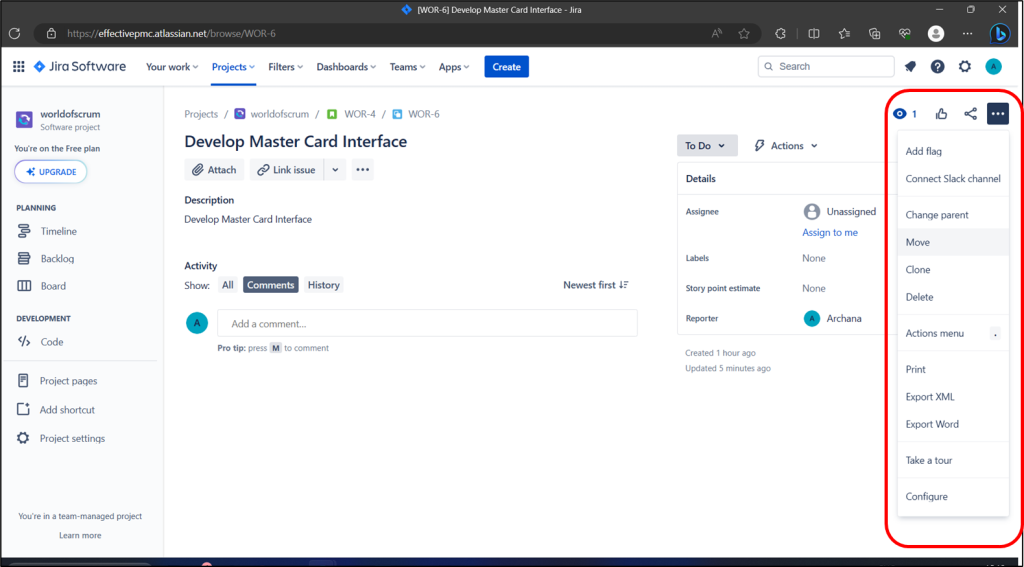Screen dimensions: 1024x567
Task: Open Timeline in the sidebar
Action: [58, 231]
